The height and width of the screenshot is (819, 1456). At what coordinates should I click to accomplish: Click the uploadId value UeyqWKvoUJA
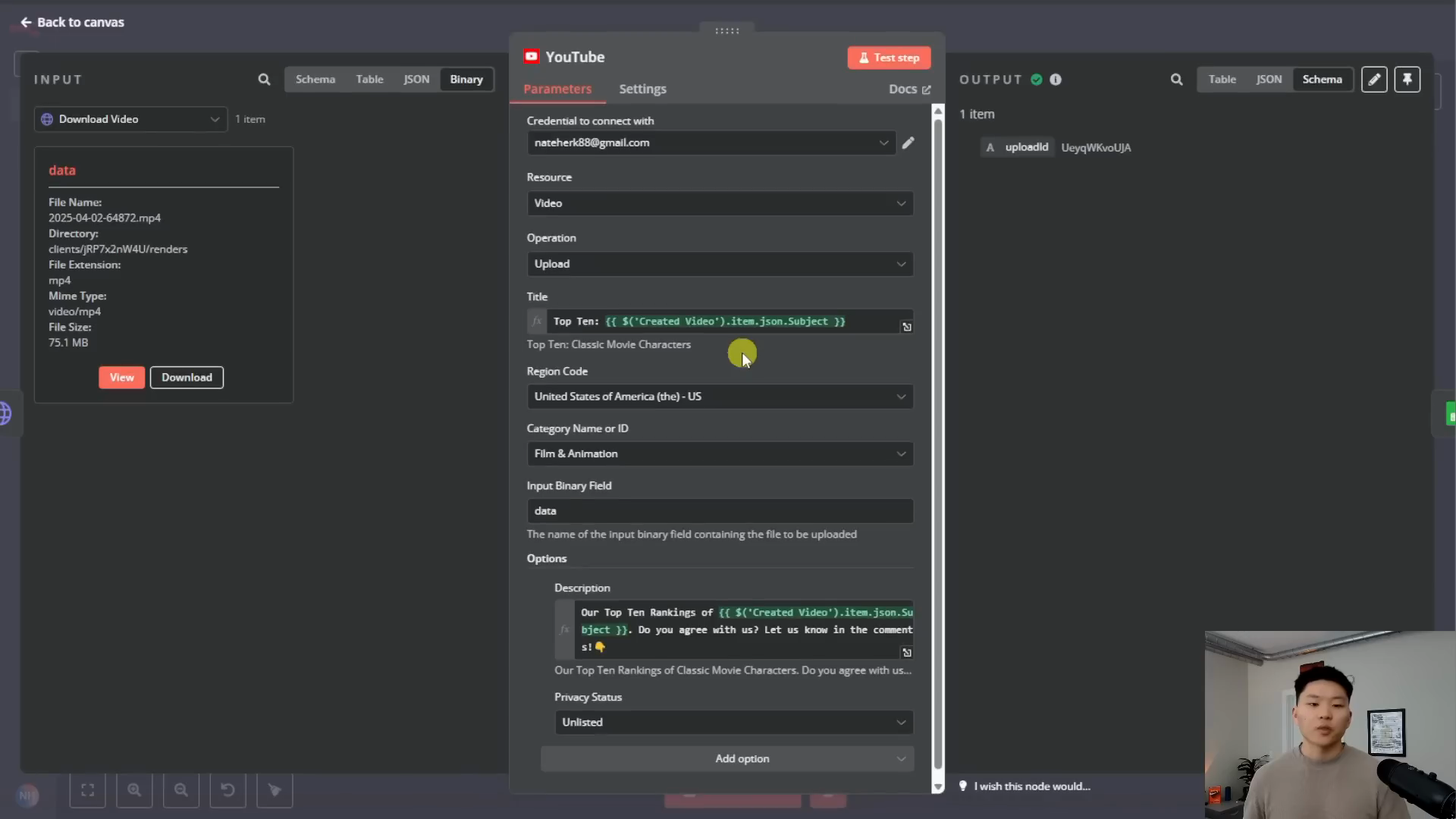[1096, 148]
